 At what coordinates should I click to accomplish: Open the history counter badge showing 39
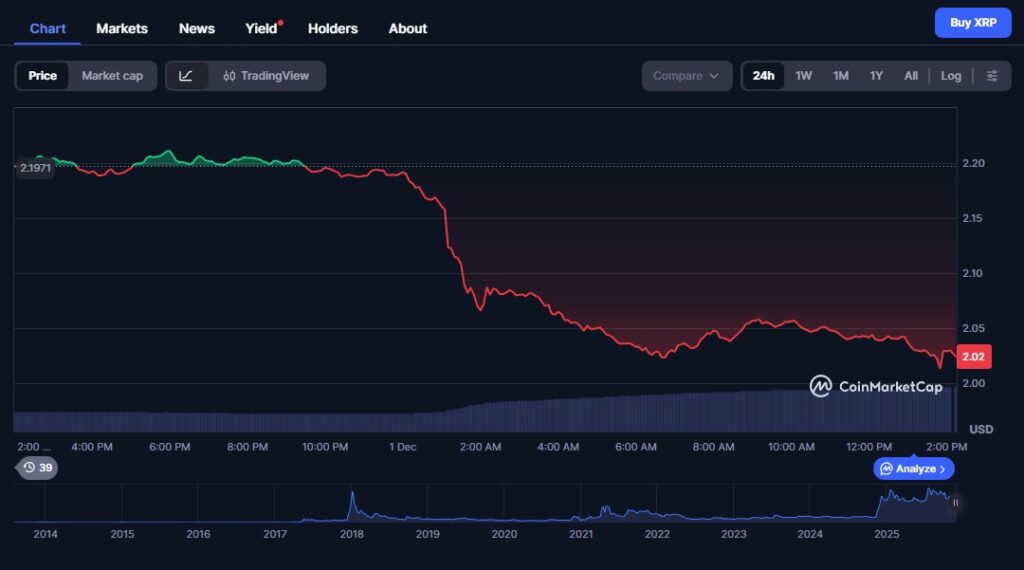37,467
